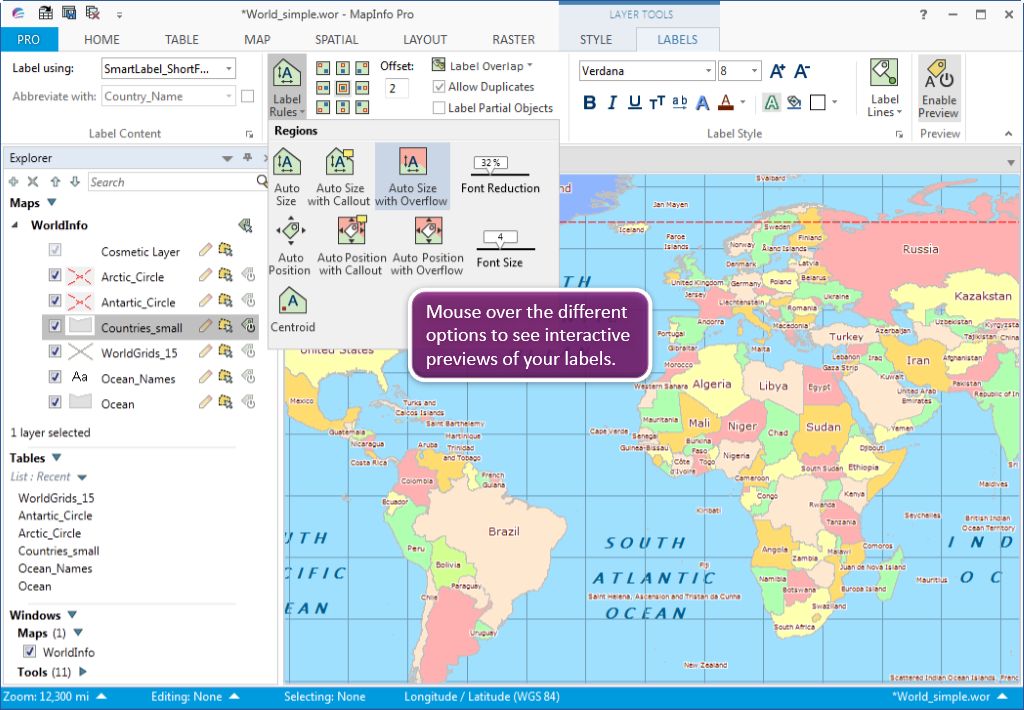Choose Auto Size with Callout rule
Screen dimensions: 1024x710
339,177
